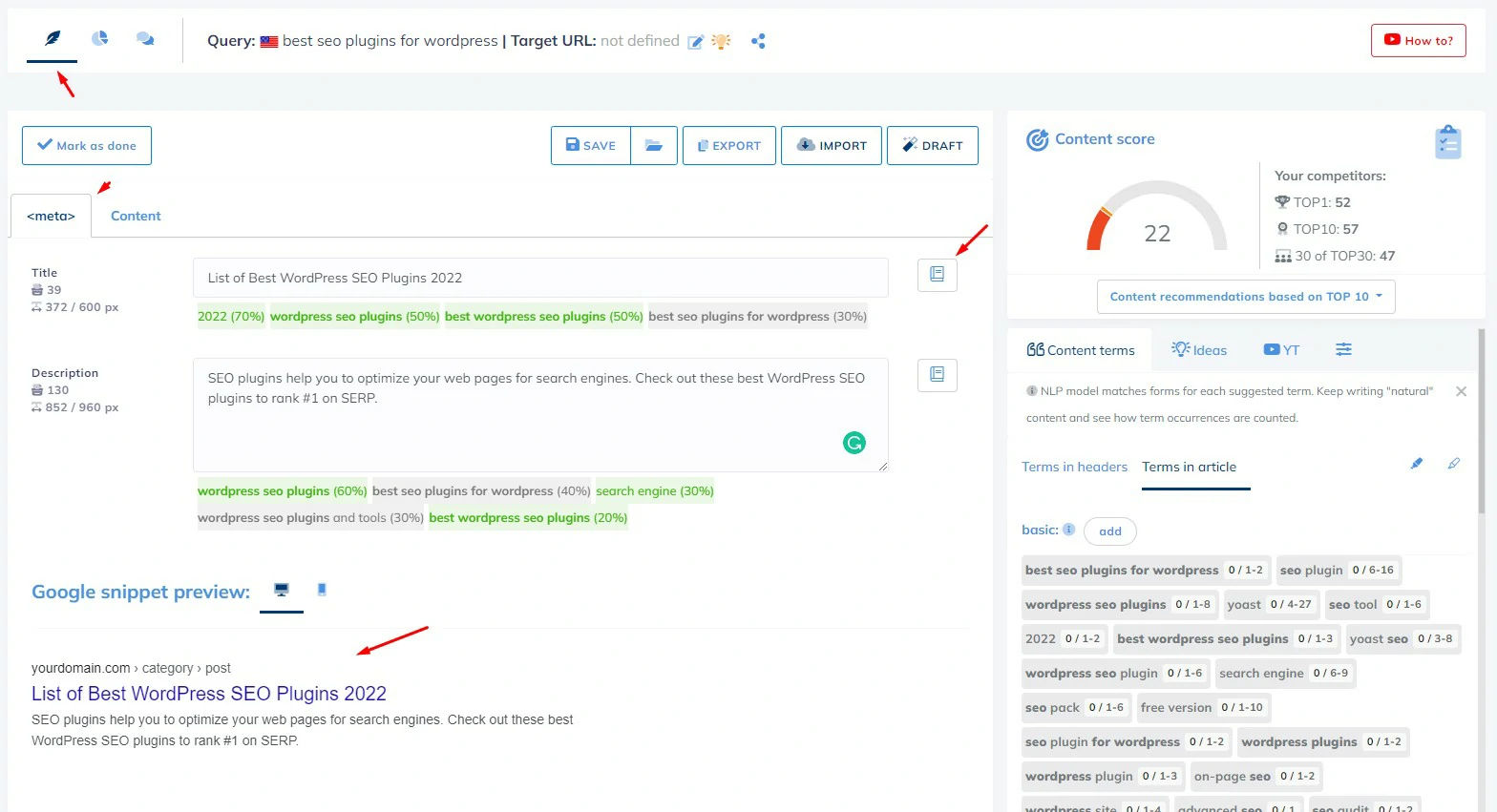Image resolution: width=1497 pixels, height=812 pixels.
Task: Click the 'yoast seo' term chip
Action: [x=1403, y=638]
